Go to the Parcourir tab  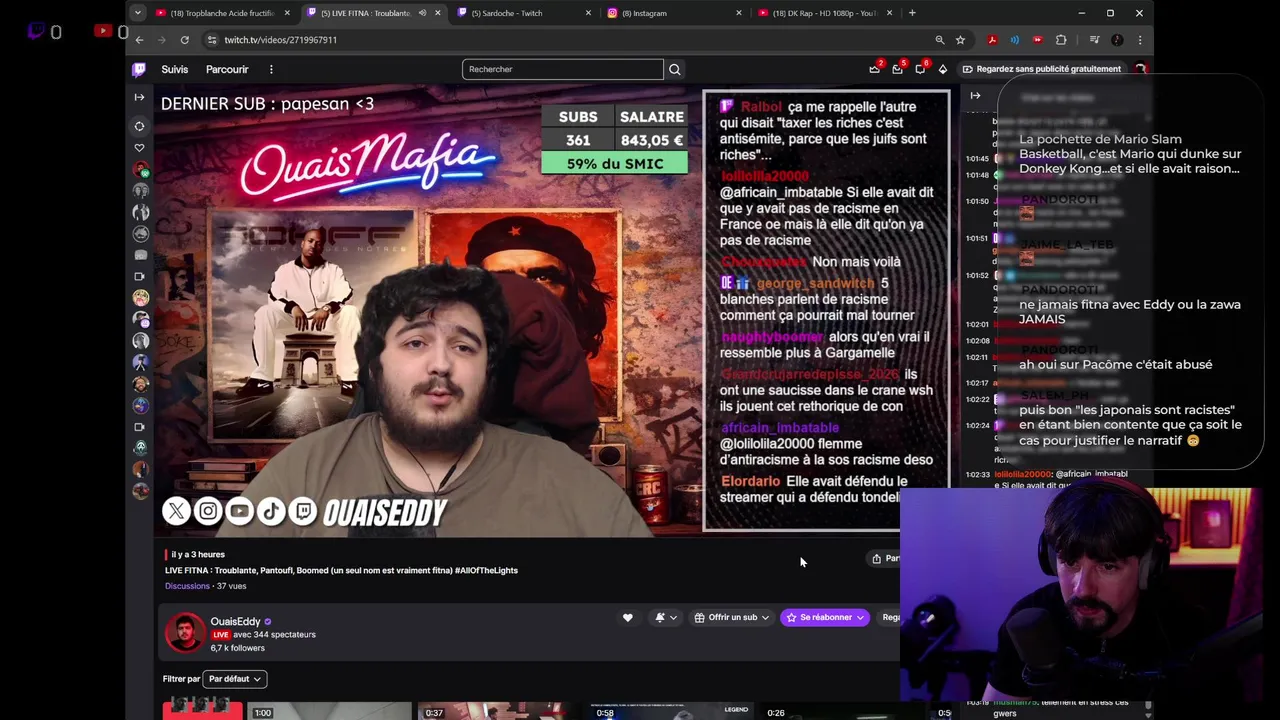227,69
